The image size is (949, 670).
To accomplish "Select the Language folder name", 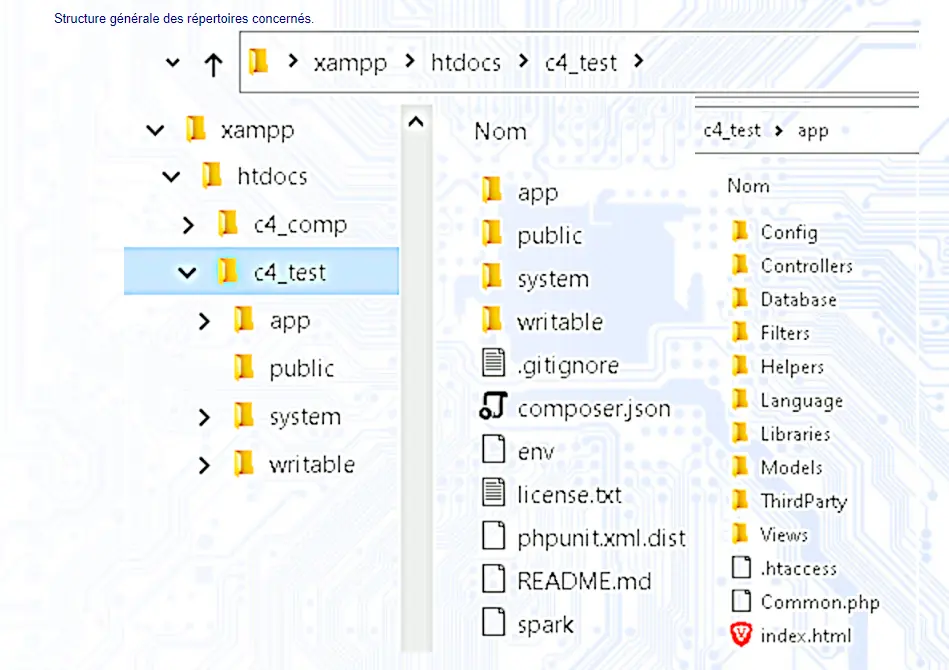I will 802,401.
